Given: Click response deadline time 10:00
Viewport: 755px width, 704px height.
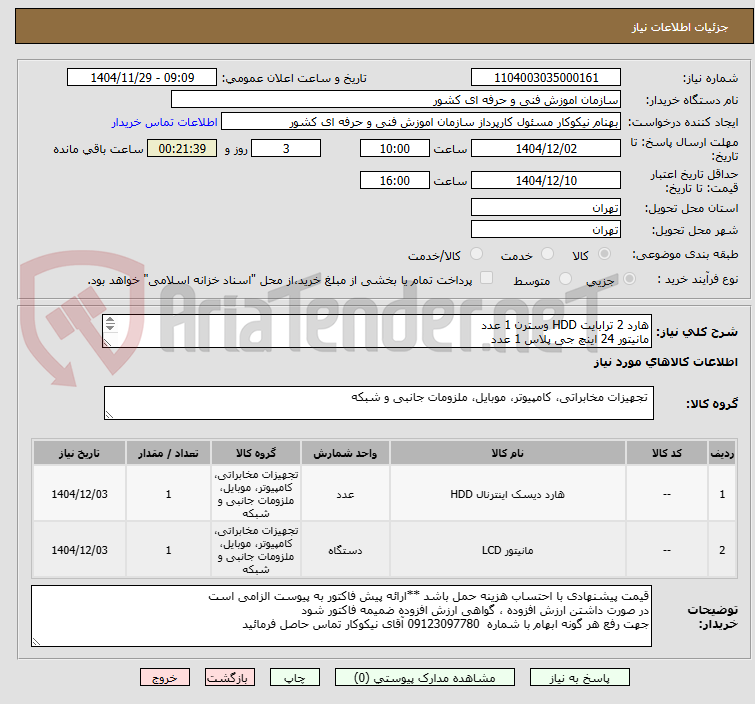Looking at the screenshot, I should (395, 148).
